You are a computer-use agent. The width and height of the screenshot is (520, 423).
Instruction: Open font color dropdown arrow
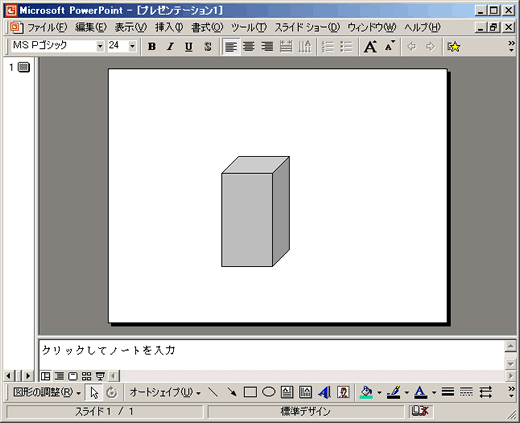click(434, 393)
